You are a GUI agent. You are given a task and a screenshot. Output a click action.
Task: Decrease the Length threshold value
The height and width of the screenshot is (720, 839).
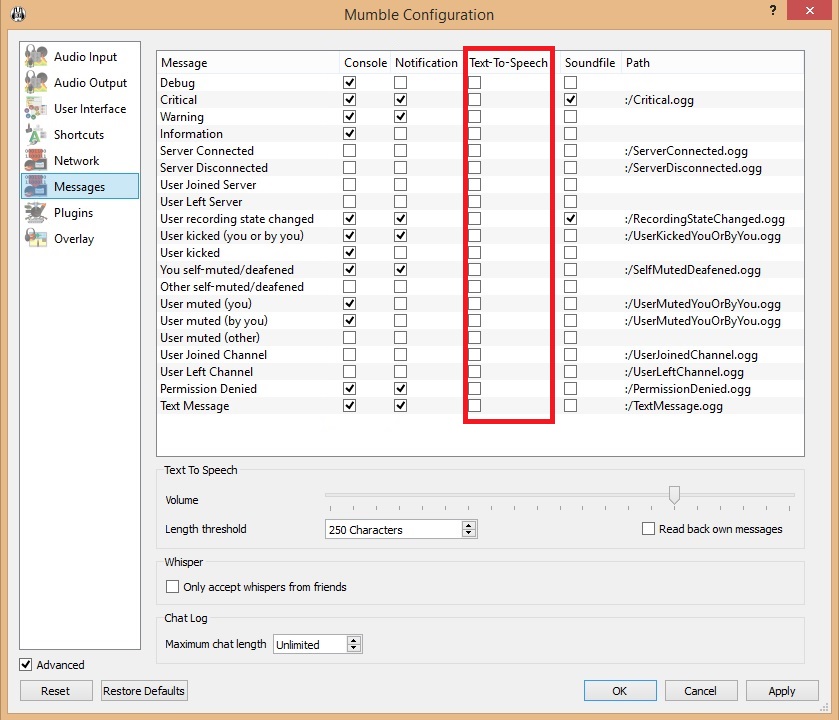tap(469, 533)
